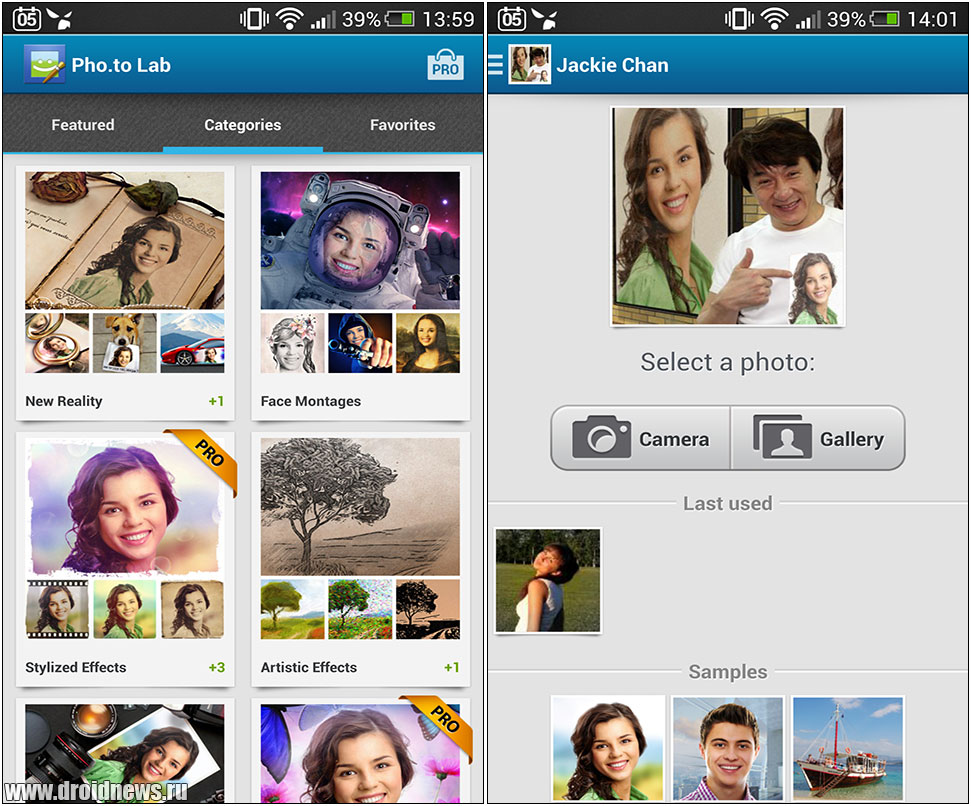Select the old book portrait main thumbnail

point(125,240)
